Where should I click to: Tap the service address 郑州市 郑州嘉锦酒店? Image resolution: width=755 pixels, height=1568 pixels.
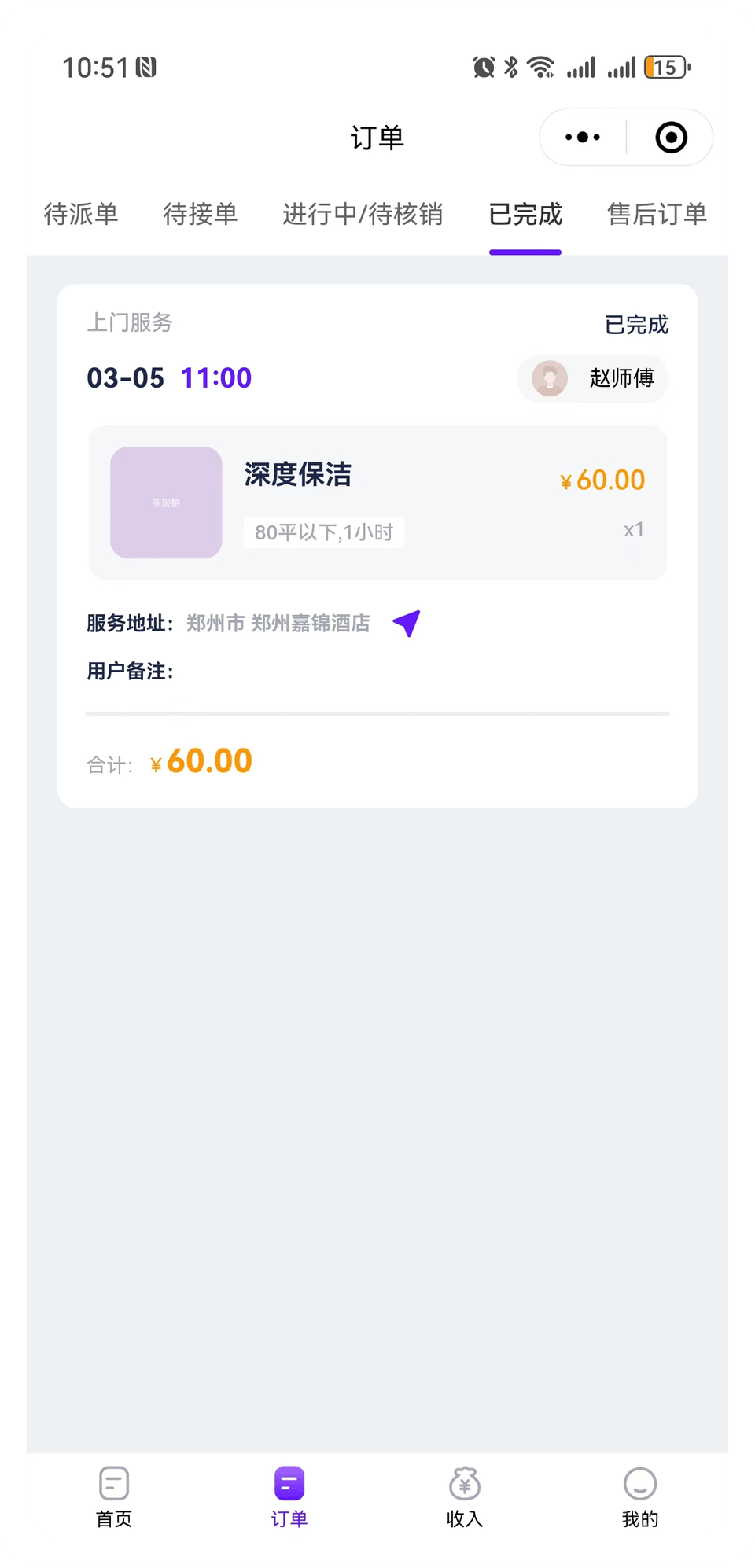pyautogui.click(x=278, y=624)
